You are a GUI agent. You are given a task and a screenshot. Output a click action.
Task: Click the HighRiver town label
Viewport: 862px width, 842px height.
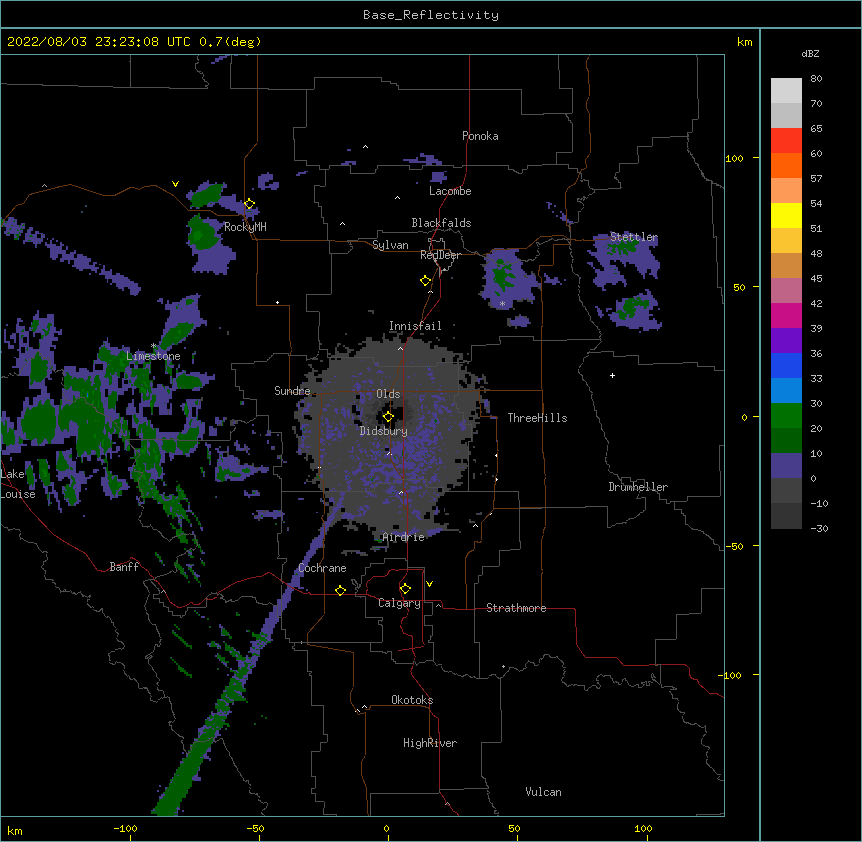(x=430, y=743)
